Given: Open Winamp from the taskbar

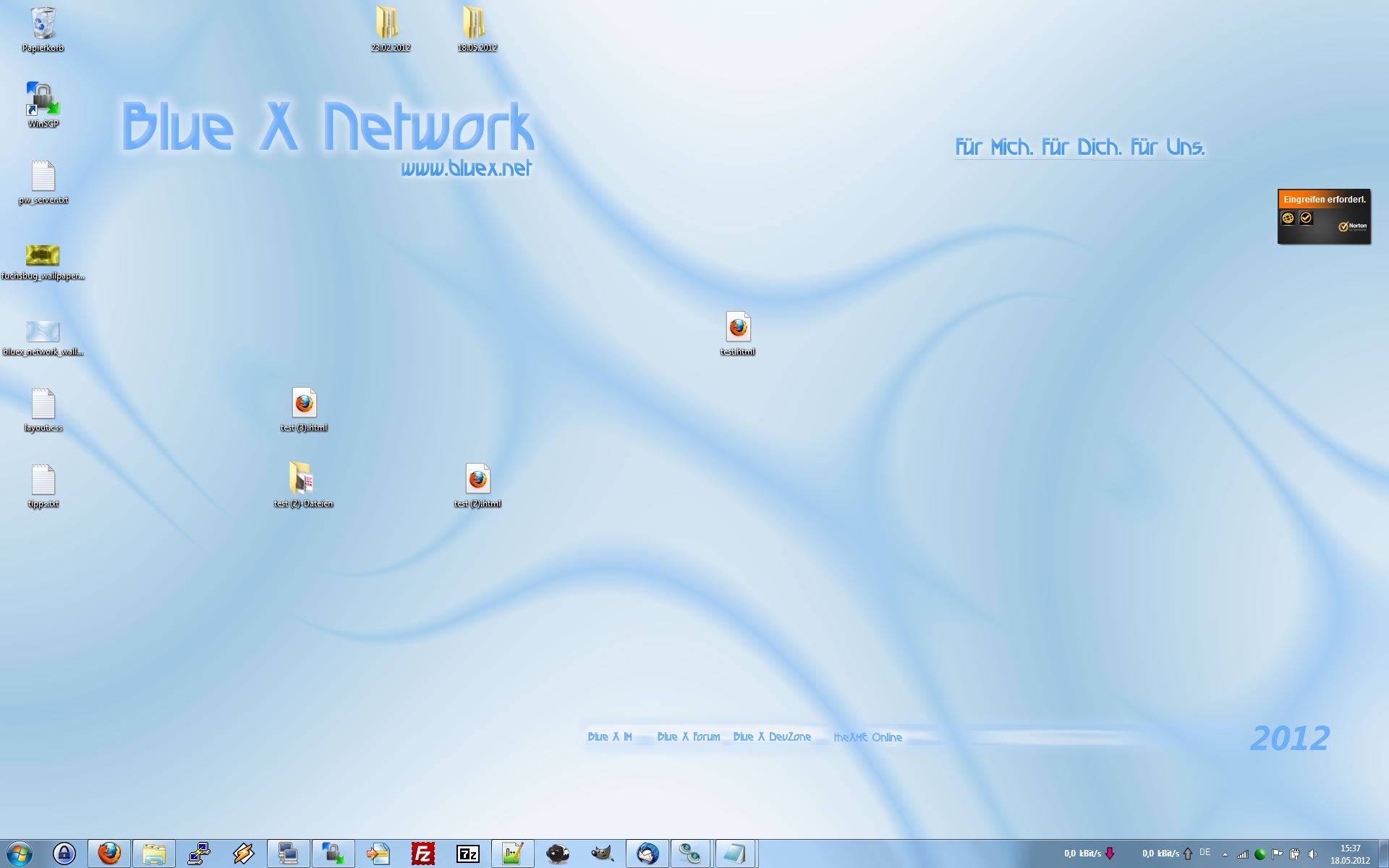Looking at the screenshot, I should (x=244, y=854).
